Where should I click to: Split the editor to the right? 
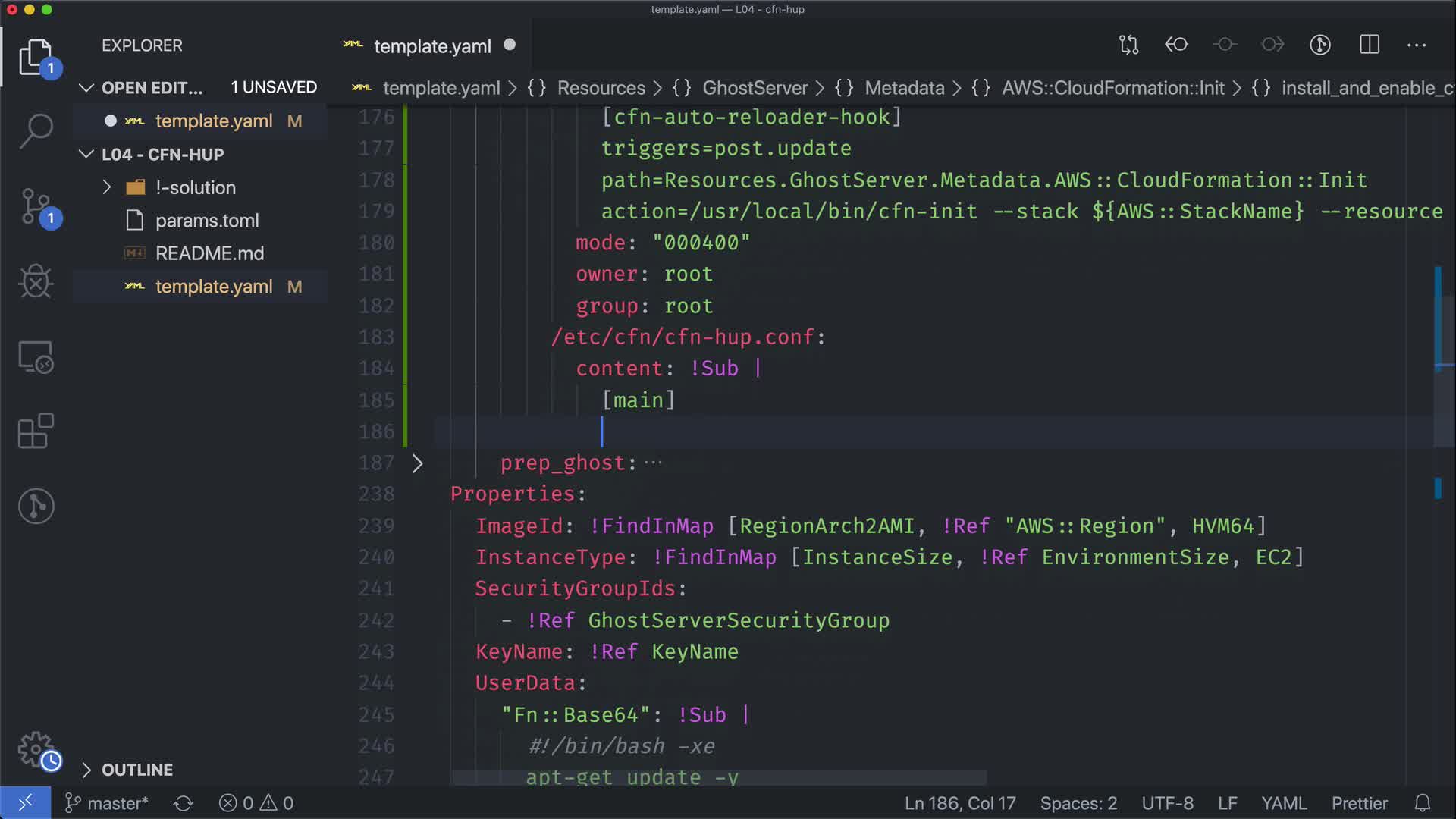pyautogui.click(x=1370, y=45)
